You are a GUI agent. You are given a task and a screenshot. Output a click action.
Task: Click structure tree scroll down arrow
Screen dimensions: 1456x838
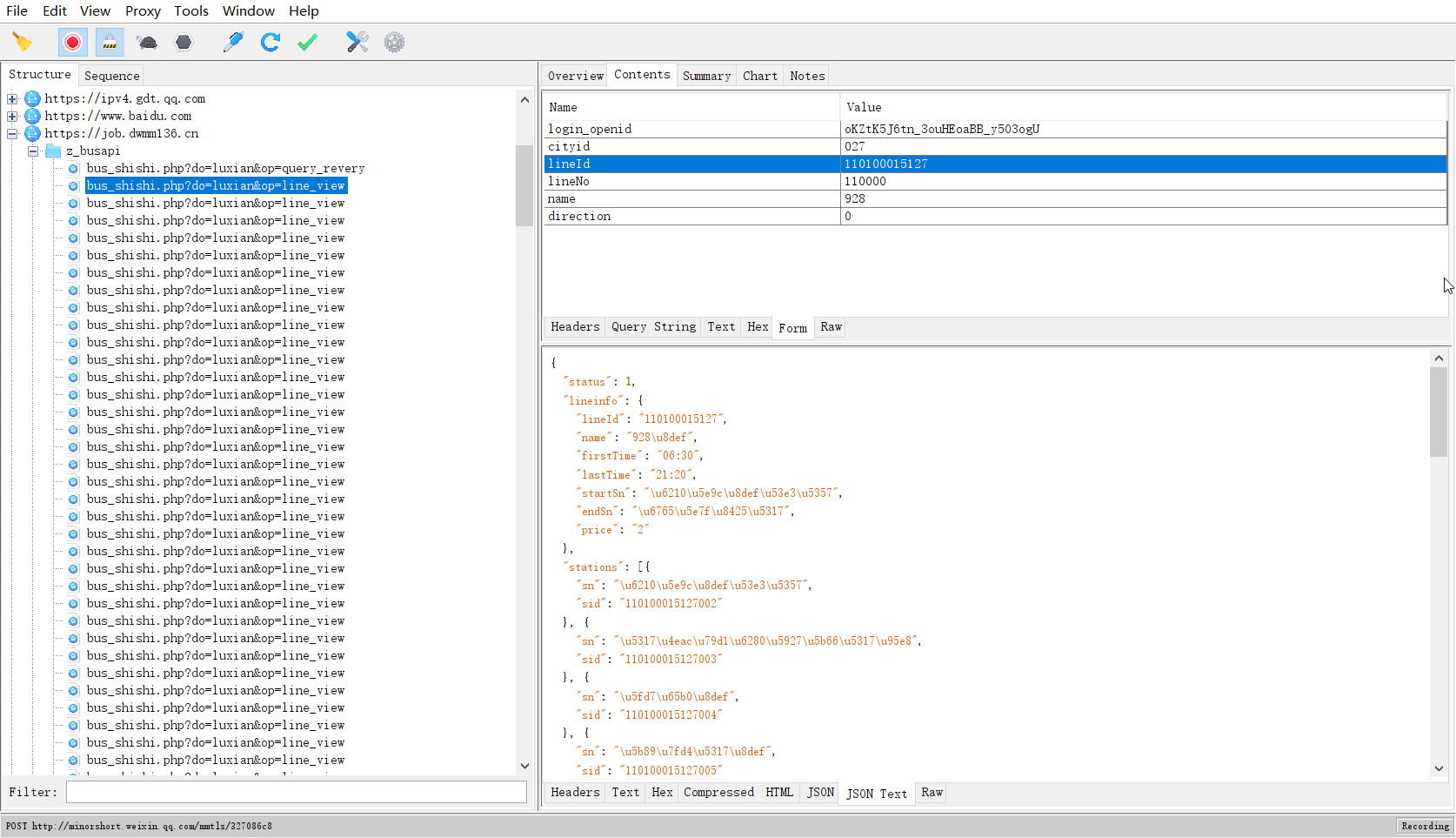click(x=524, y=766)
